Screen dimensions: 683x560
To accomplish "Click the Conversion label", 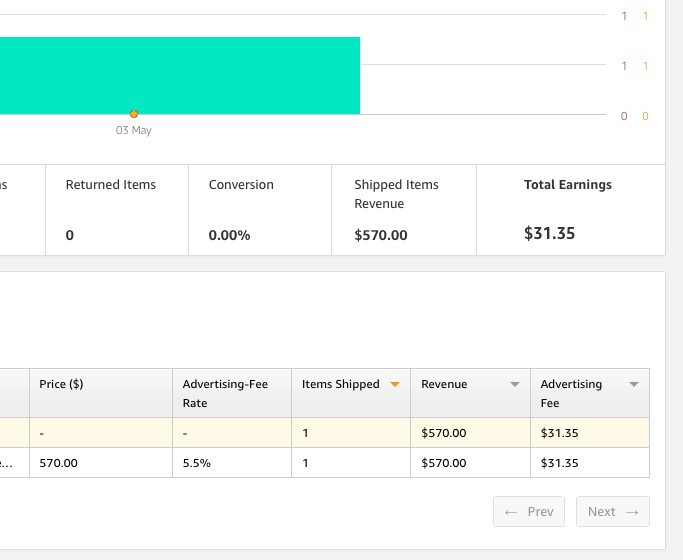I will pyautogui.click(x=241, y=185).
